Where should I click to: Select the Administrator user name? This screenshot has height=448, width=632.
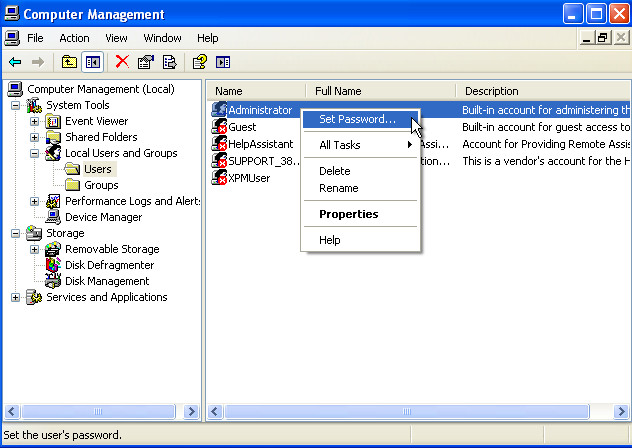[x=260, y=110]
